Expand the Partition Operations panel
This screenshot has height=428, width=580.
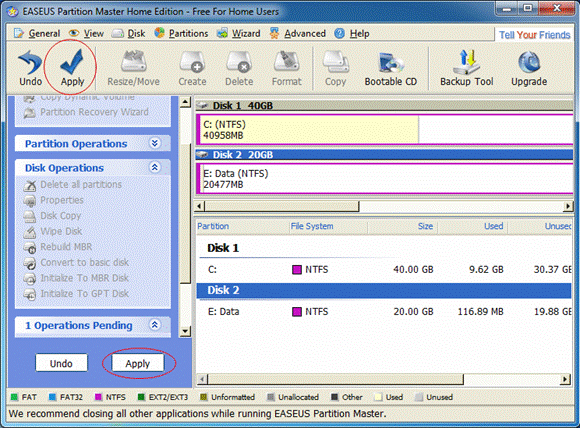[155, 143]
